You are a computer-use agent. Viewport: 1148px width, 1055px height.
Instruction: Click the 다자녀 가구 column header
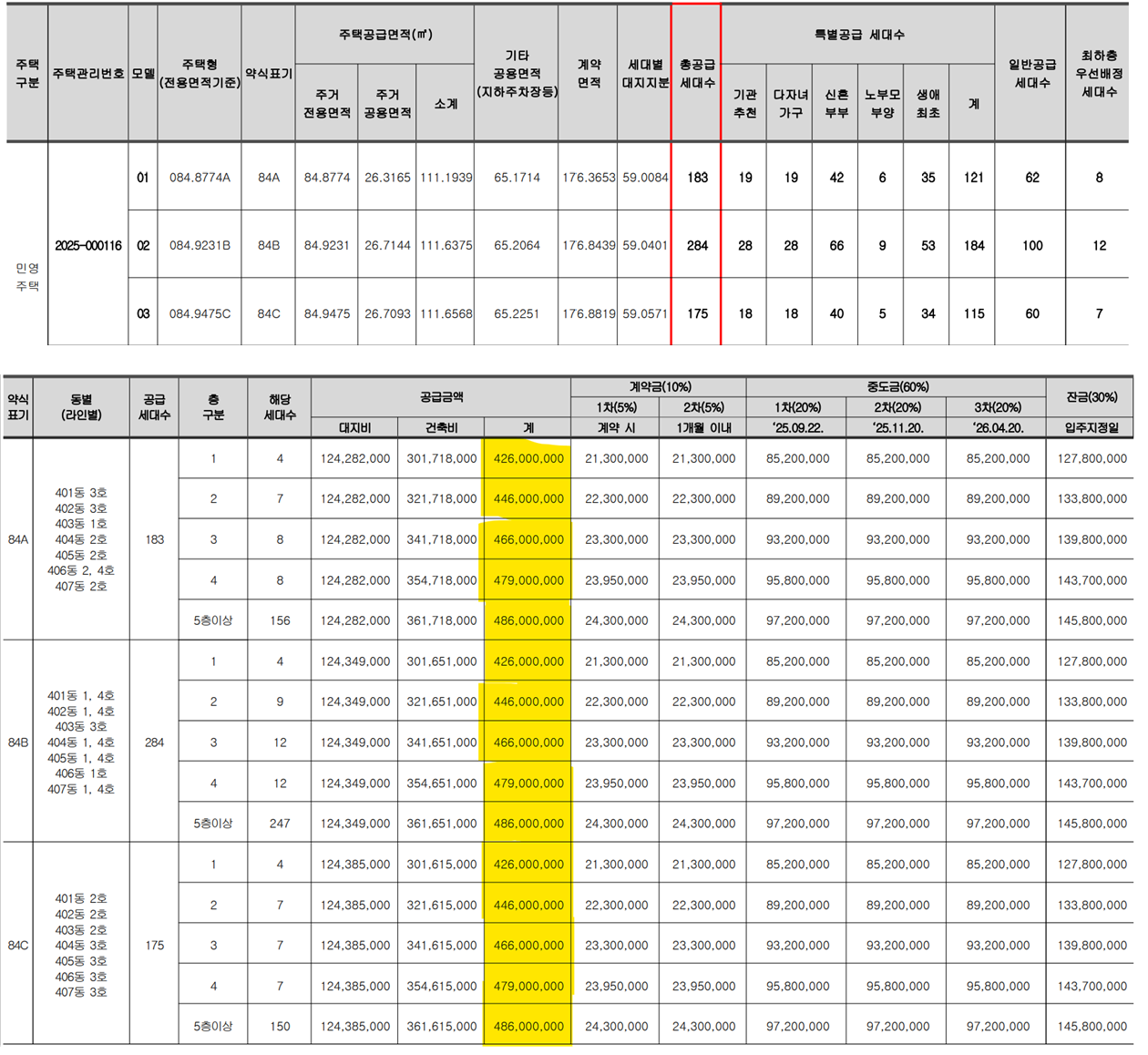[790, 103]
